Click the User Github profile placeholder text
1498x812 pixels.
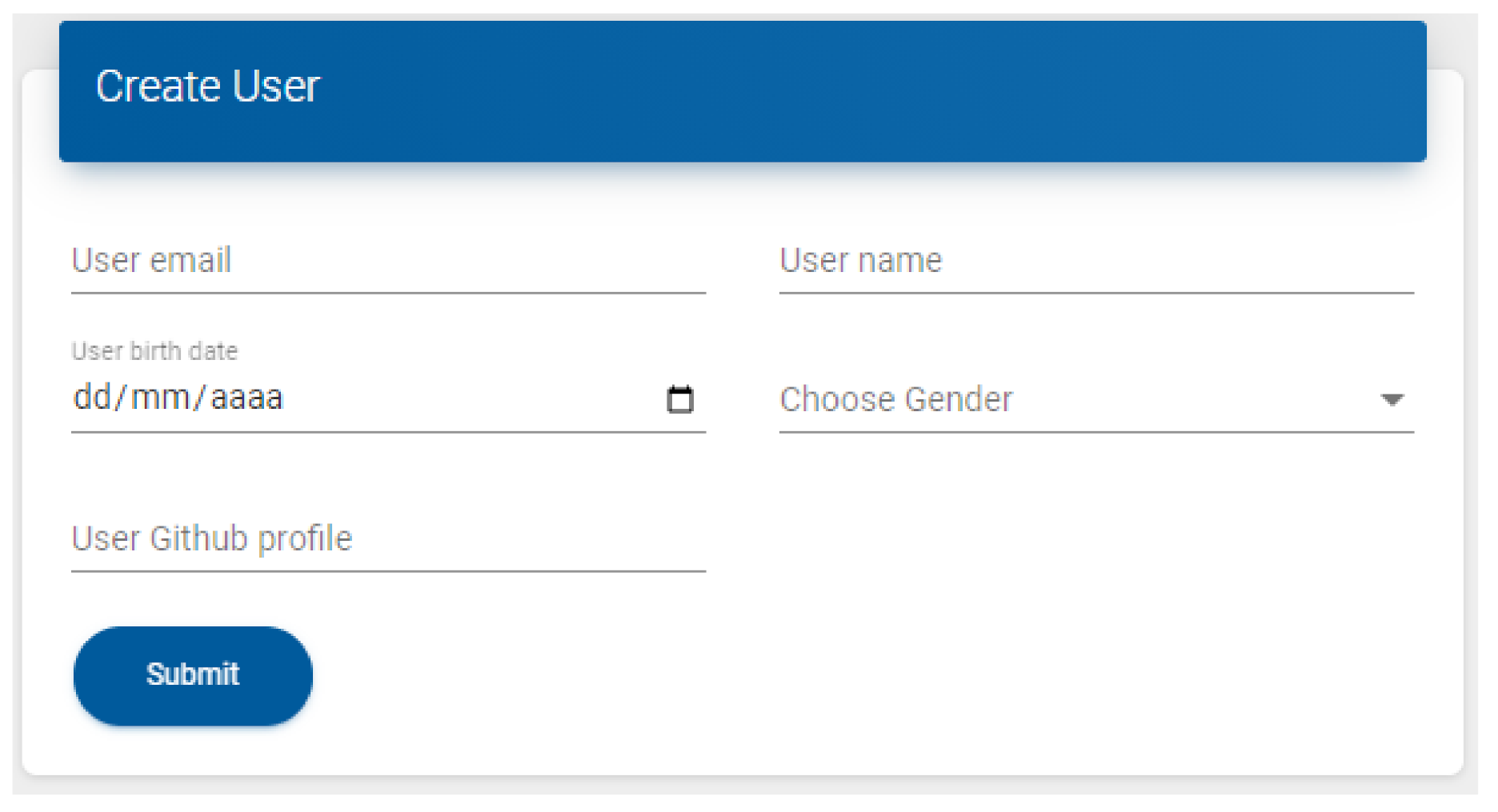211,538
